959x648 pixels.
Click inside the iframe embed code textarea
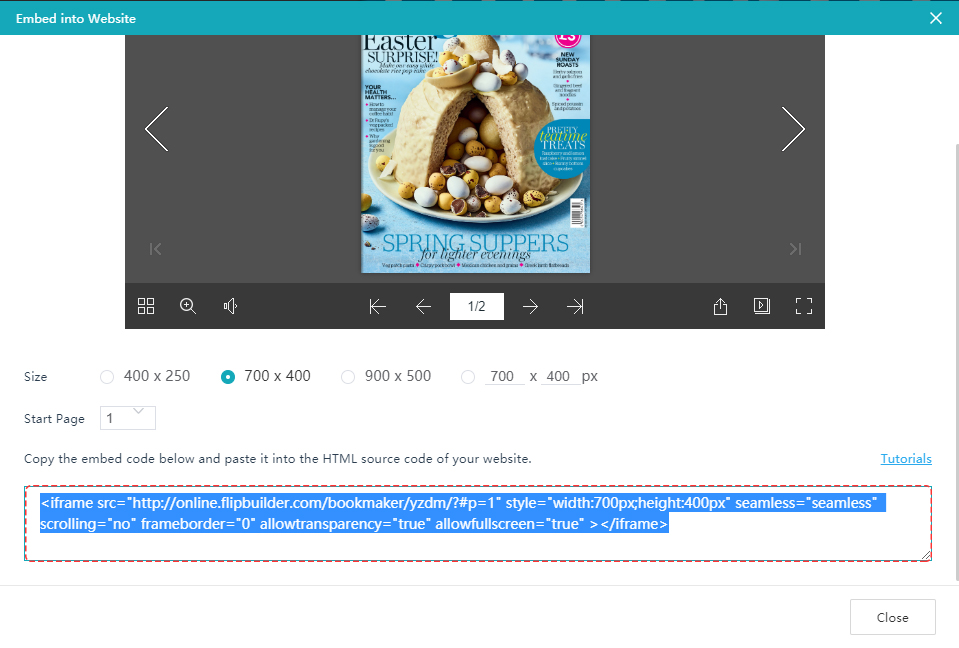click(478, 523)
